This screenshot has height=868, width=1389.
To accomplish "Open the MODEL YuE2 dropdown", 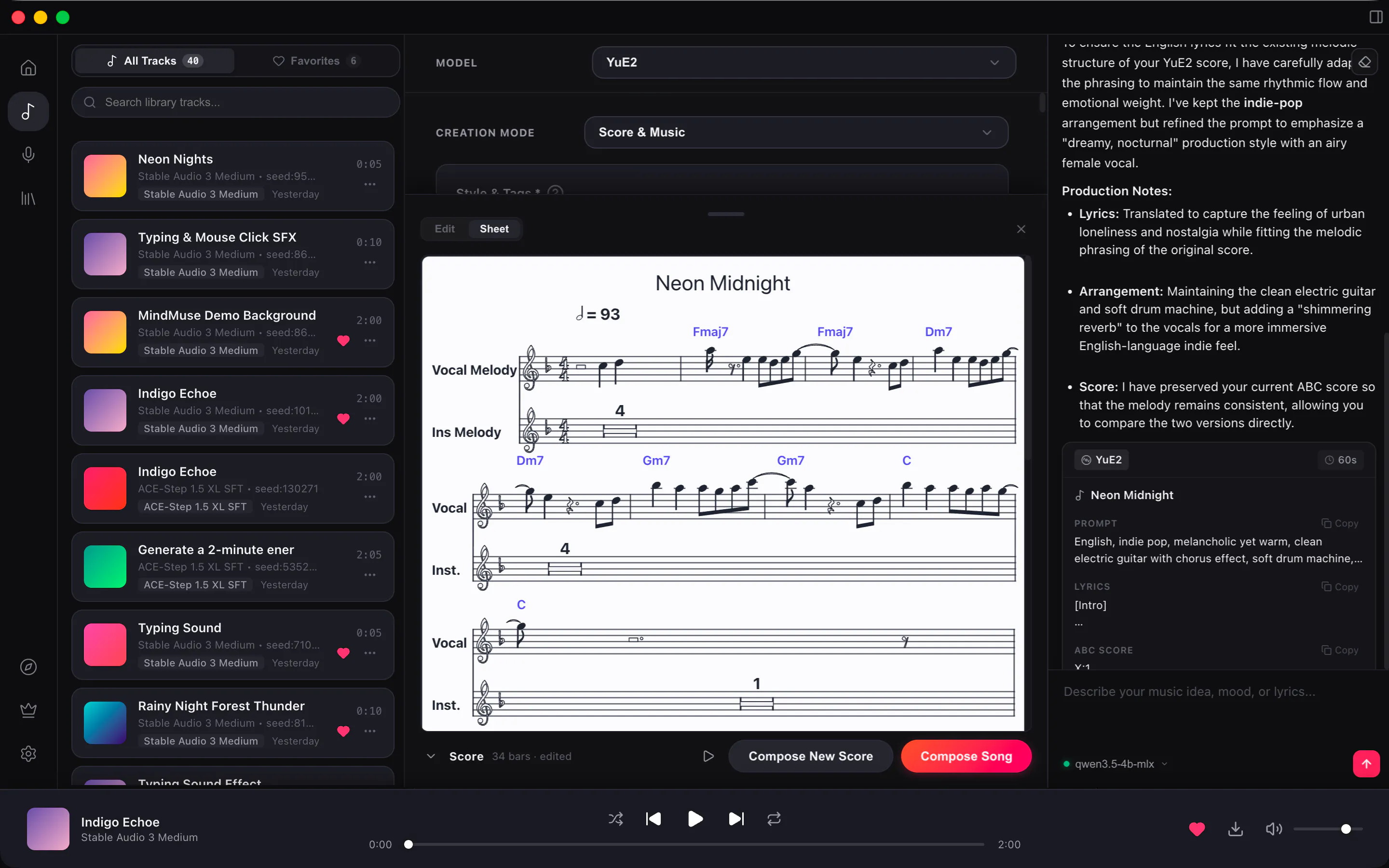I will (803, 62).
